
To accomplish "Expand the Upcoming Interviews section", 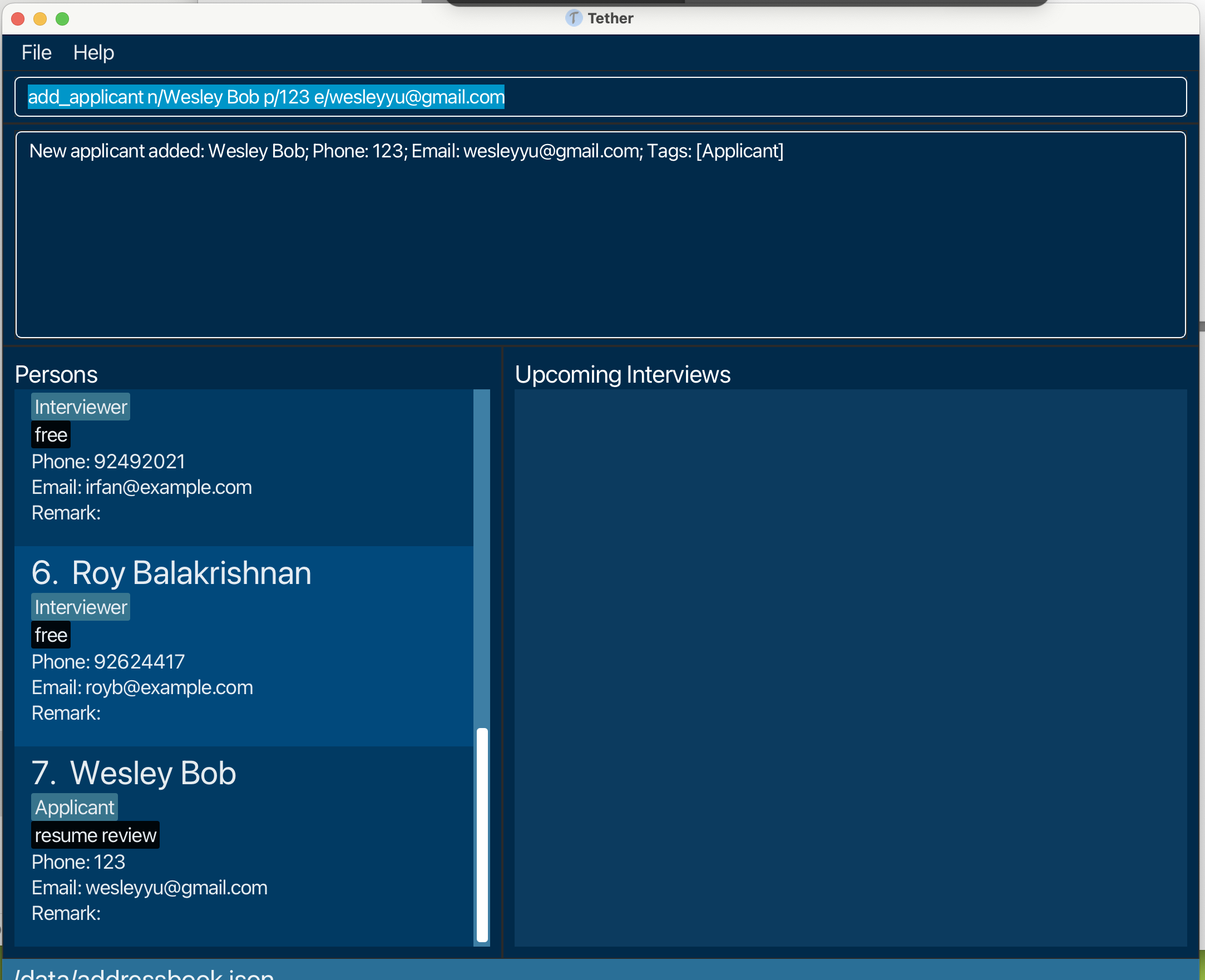I will coord(624,374).
